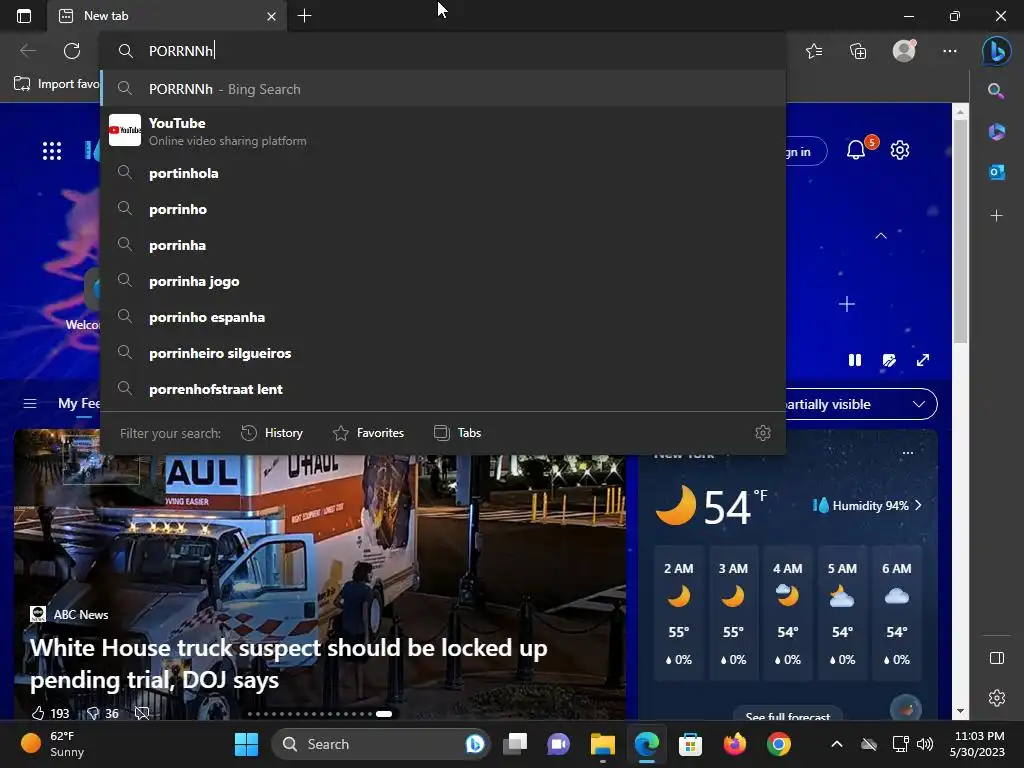This screenshot has width=1024, height=768.
Task: Open a new tab with the plus button
Action: [x=304, y=16]
